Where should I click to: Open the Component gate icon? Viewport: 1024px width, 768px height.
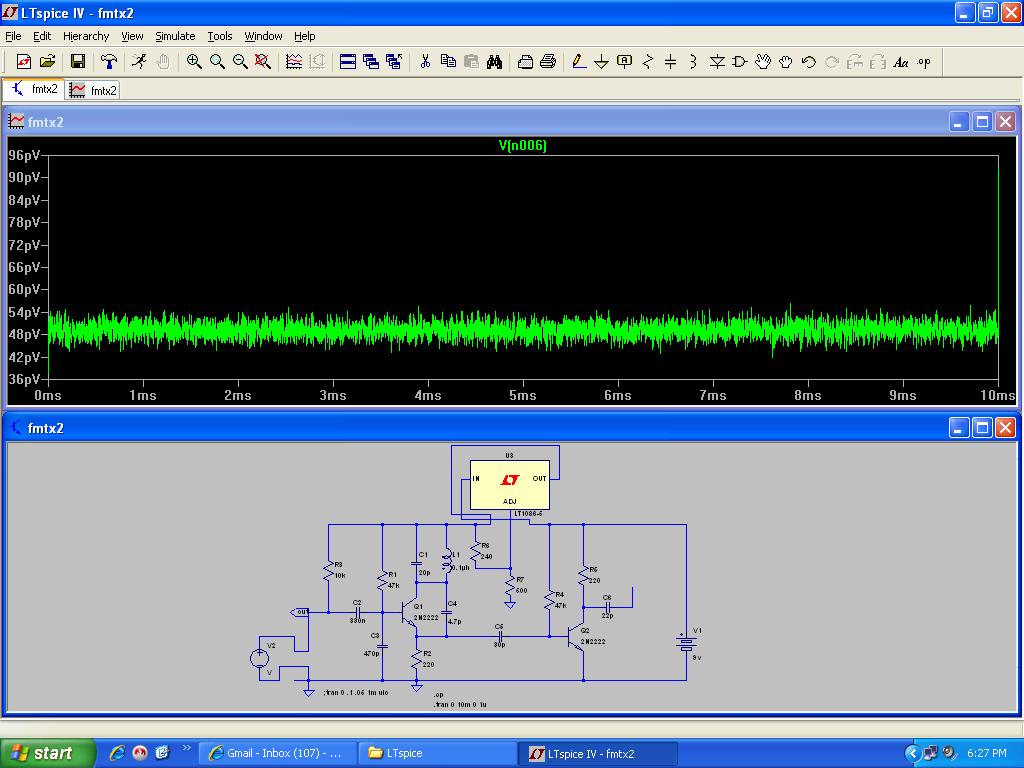point(740,61)
